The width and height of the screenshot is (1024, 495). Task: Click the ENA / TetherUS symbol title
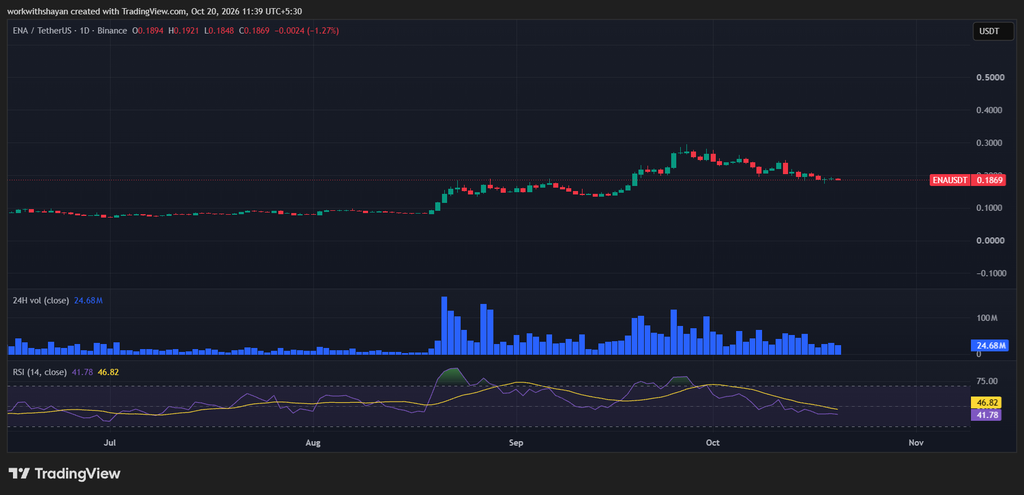40,31
